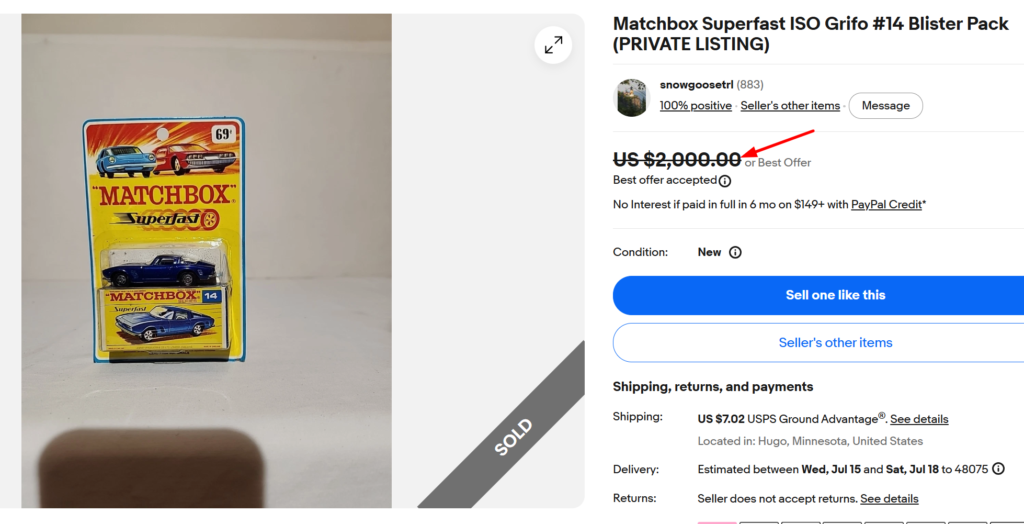Open the snowgoosetrl seller name link
The width and height of the screenshot is (1024, 524).
pyautogui.click(x=696, y=84)
